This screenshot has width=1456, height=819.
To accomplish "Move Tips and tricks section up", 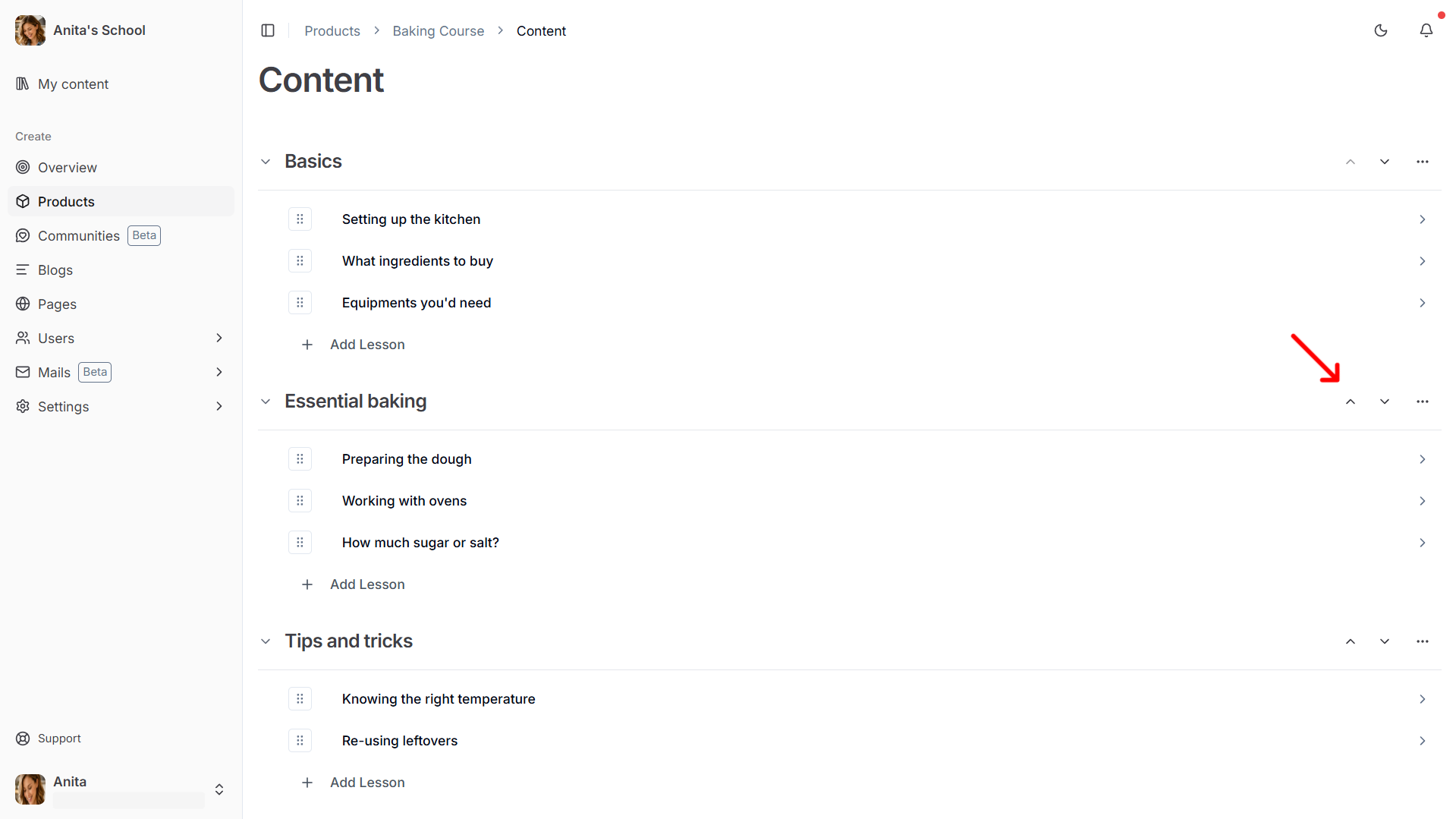I will click(x=1351, y=641).
